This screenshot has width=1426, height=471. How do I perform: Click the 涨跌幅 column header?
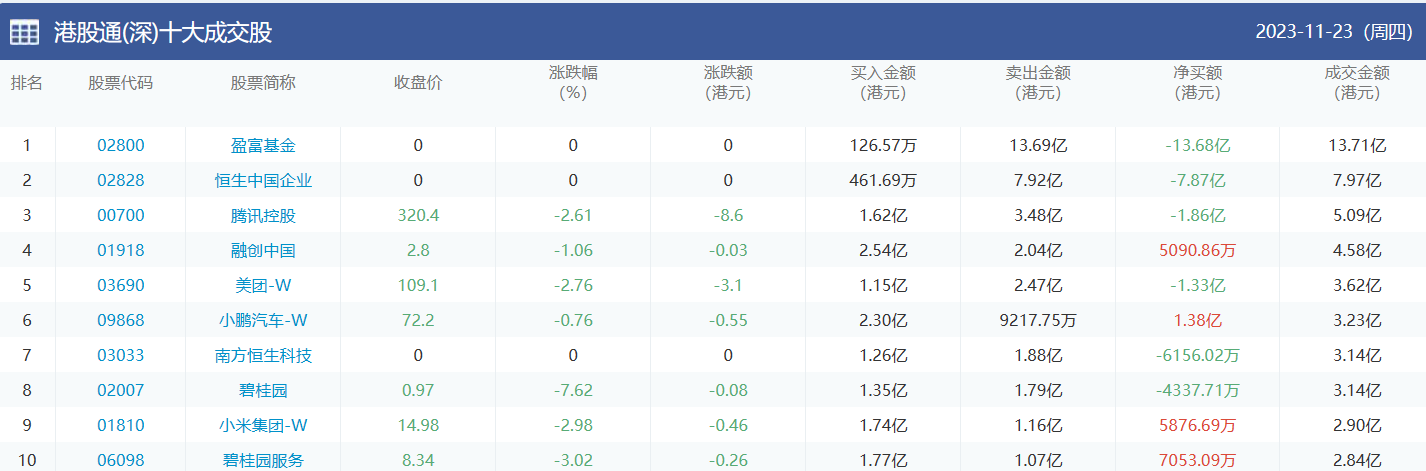point(573,82)
